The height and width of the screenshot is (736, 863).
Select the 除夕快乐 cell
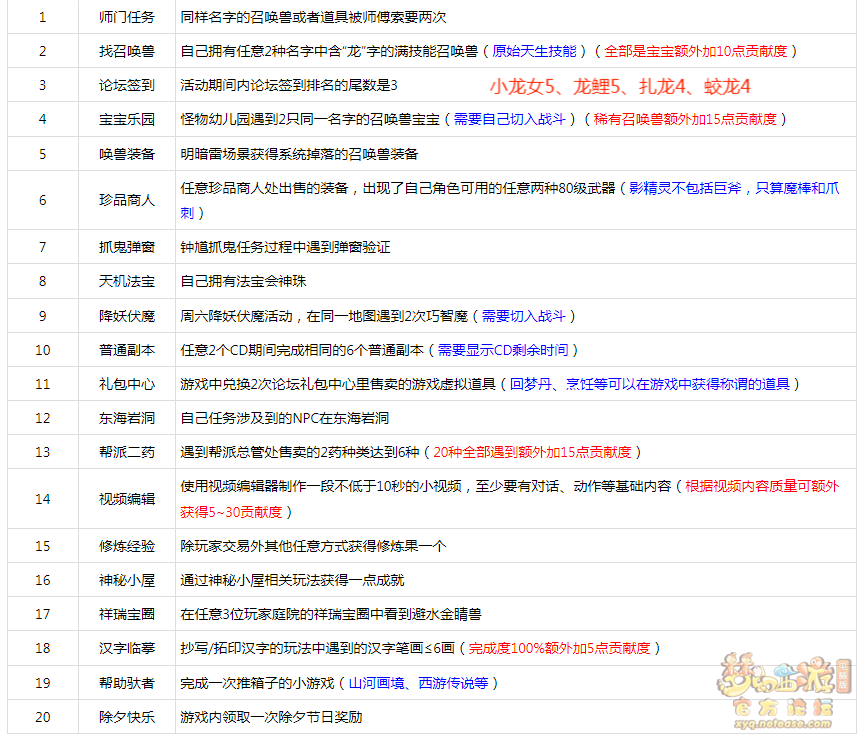coord(127,717)
